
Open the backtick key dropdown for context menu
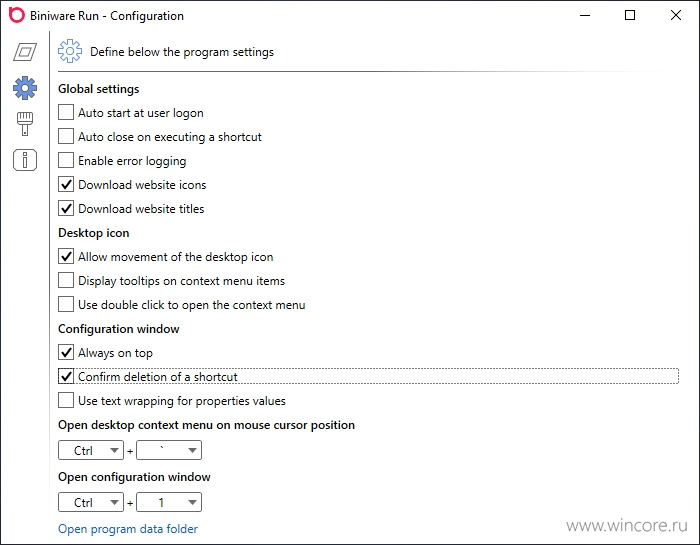coord(169,450)
